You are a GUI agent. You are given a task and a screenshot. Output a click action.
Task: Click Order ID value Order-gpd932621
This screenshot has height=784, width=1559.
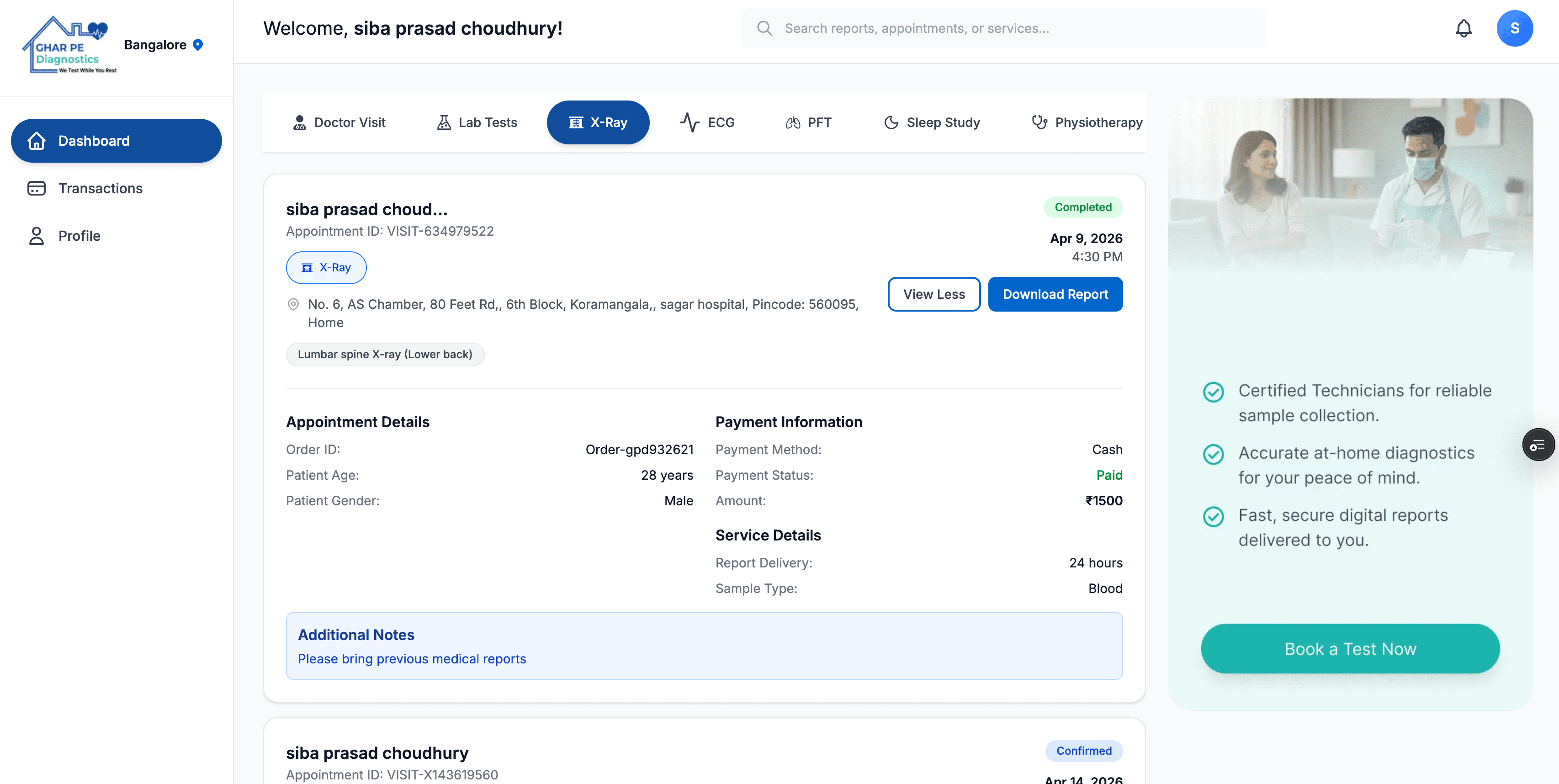tap(639, 450)
